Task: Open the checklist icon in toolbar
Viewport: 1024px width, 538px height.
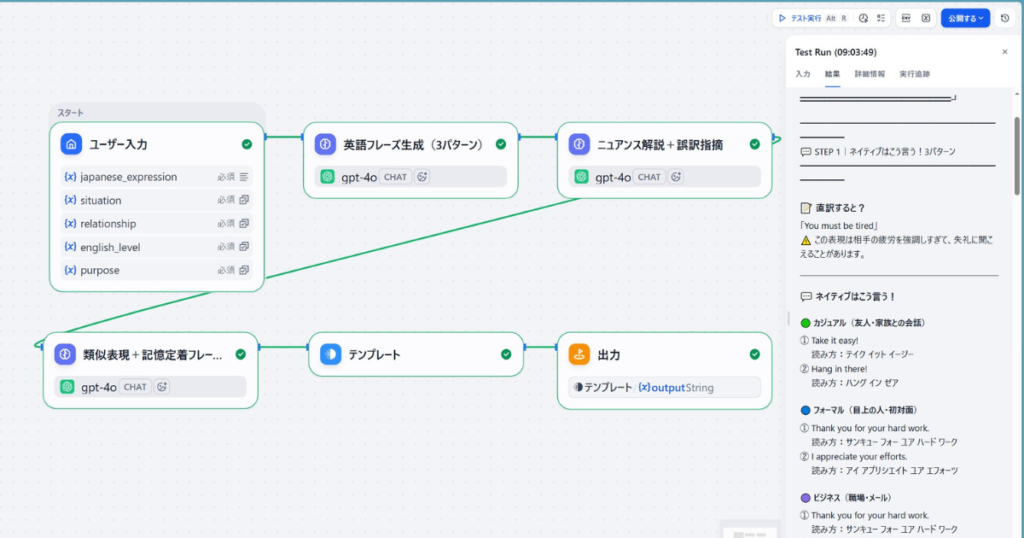Action: [x=881, y=18]
